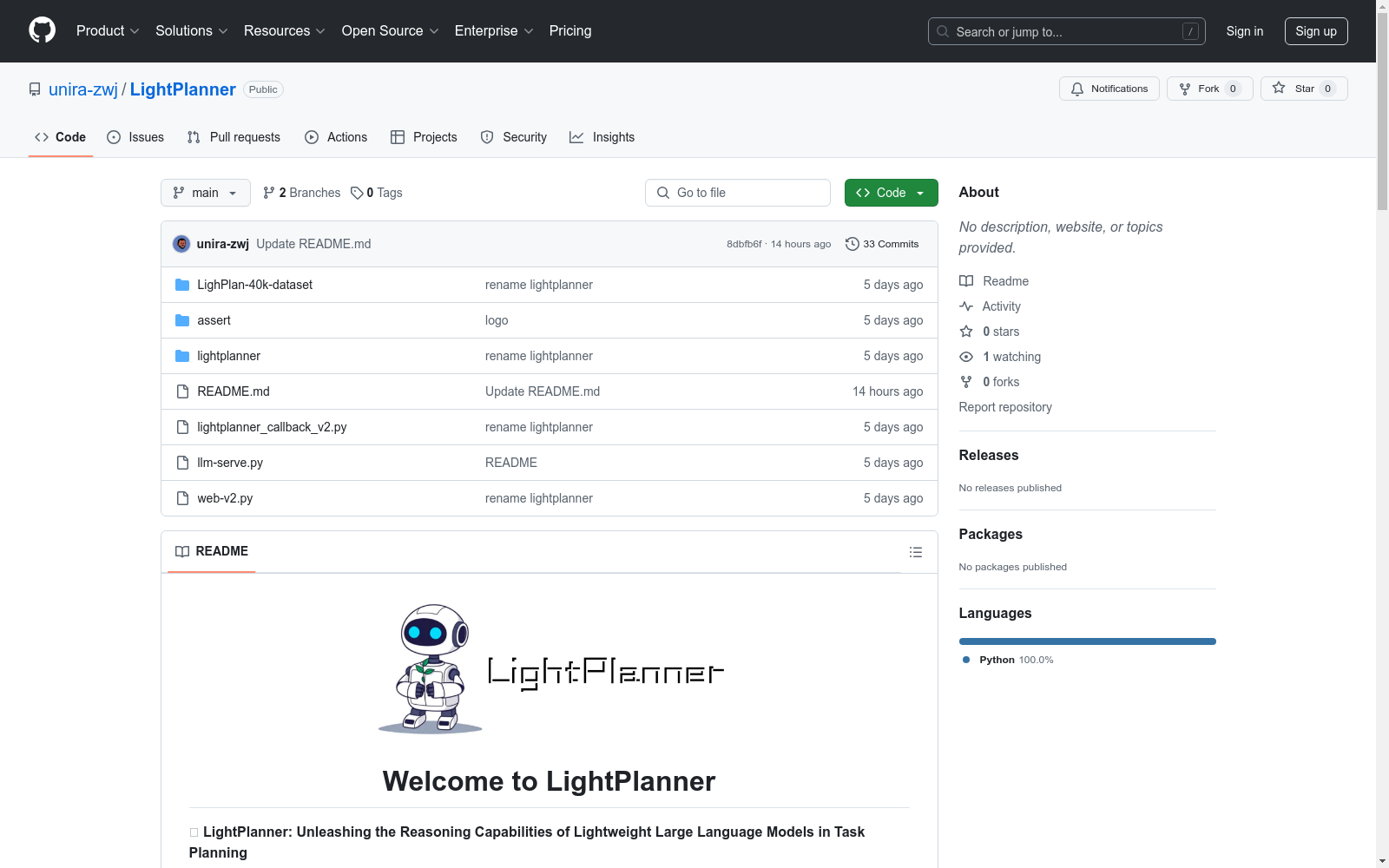Open the Activity link in About
Viewport: 1389px width, 868px height.
[990, 306]
